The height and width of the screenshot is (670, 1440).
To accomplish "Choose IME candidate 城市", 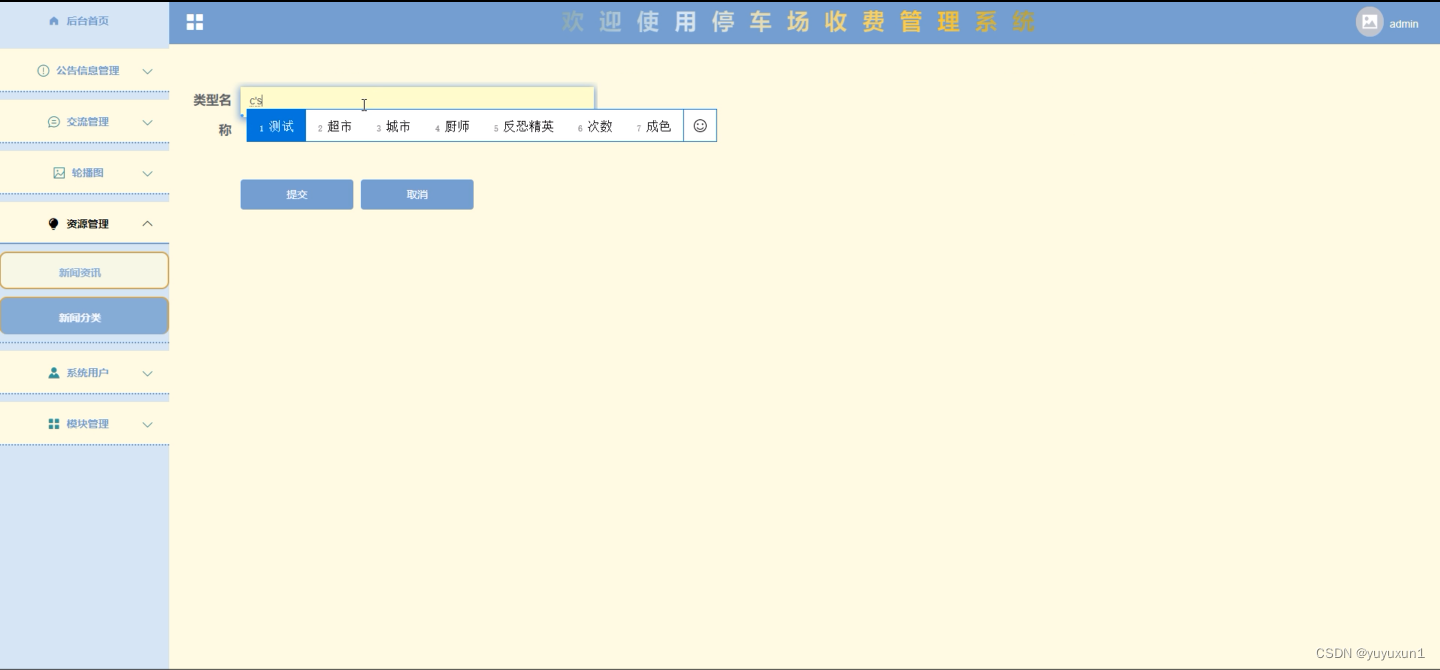I will click(x=394, y=126).
